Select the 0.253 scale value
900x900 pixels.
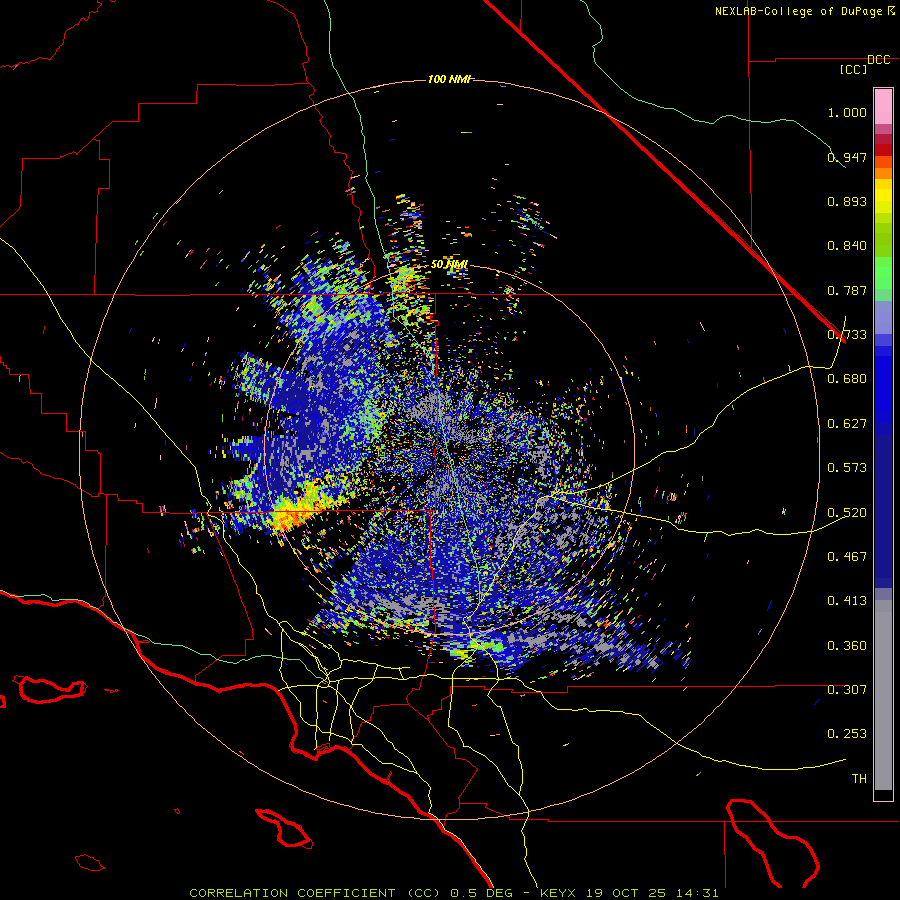tap(847, 734)
